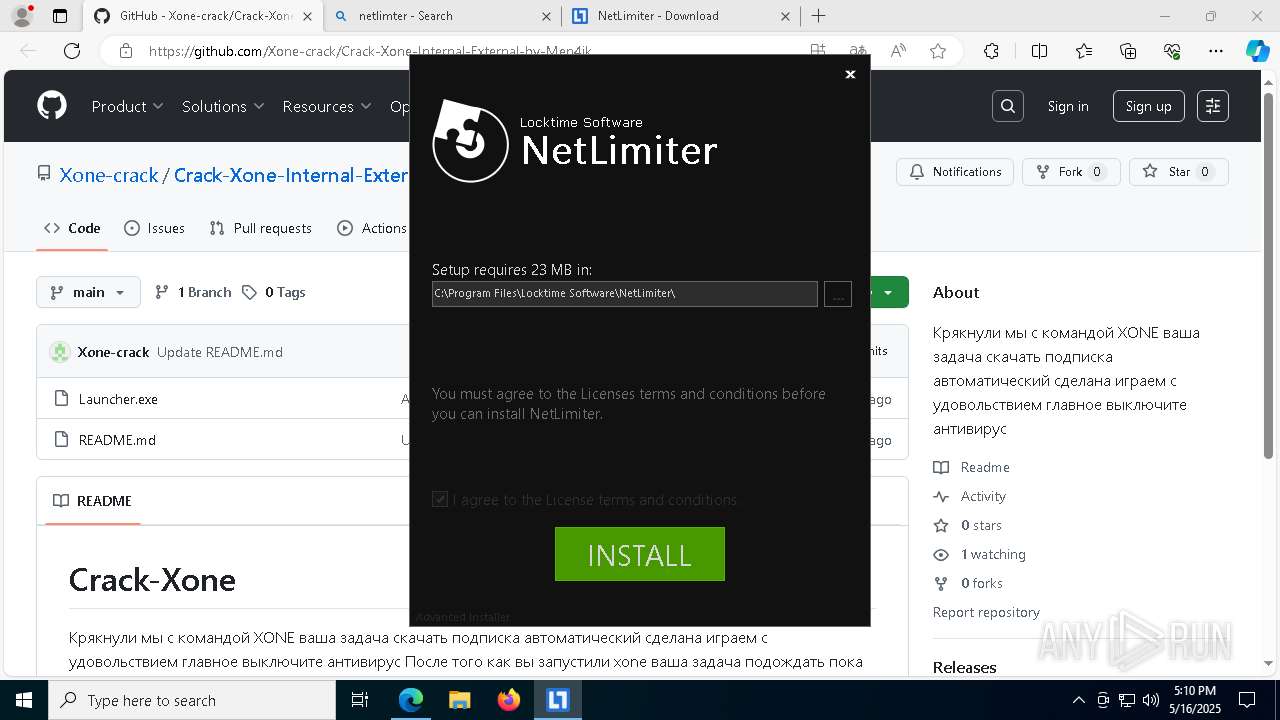Screen dimensions: 1280x720
Task: Close the GitHub browser tab
Action: coord(308,16)
